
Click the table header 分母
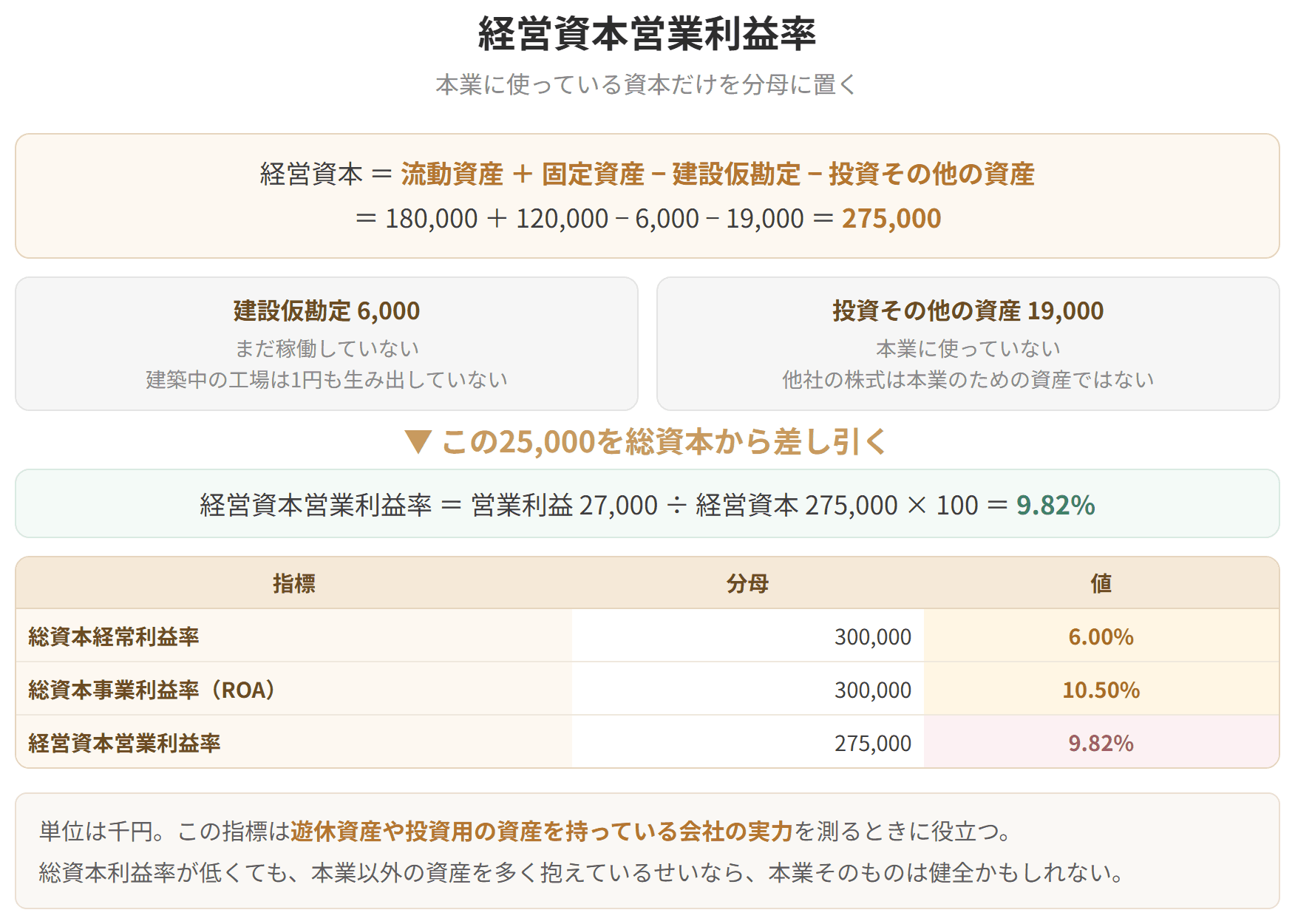[x=747, y=584]
